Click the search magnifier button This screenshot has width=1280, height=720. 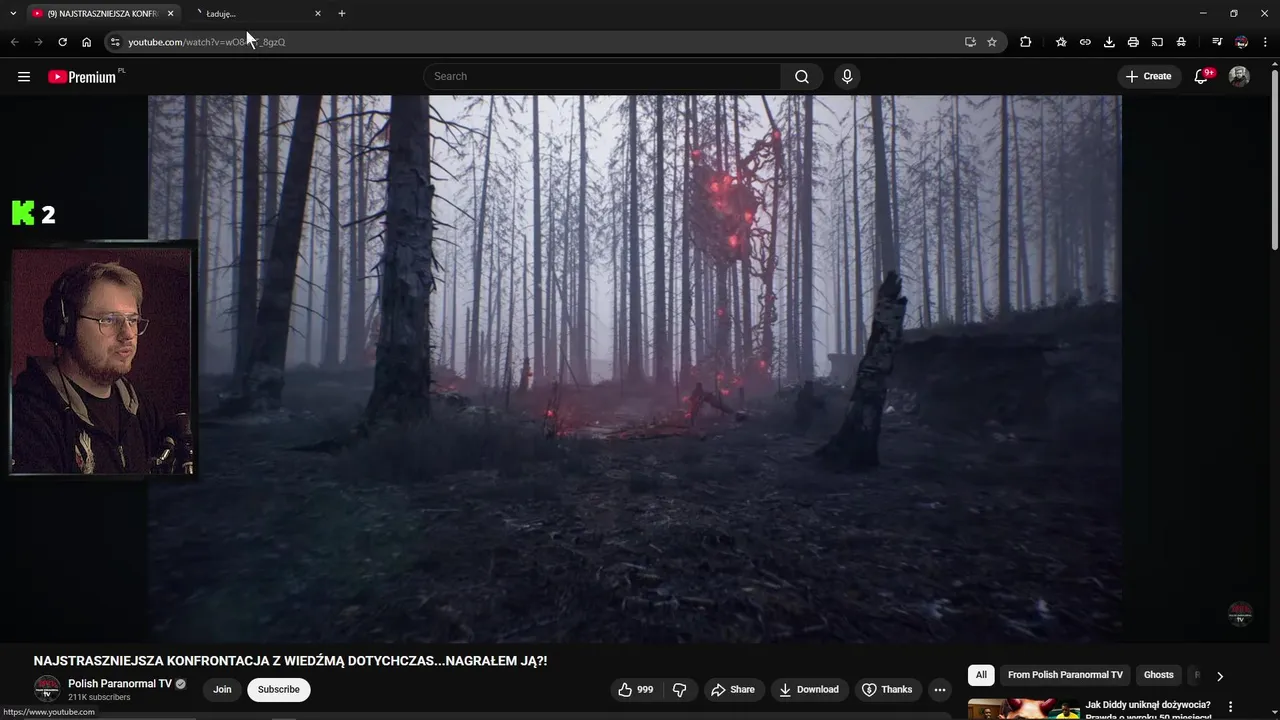point(802,76)
